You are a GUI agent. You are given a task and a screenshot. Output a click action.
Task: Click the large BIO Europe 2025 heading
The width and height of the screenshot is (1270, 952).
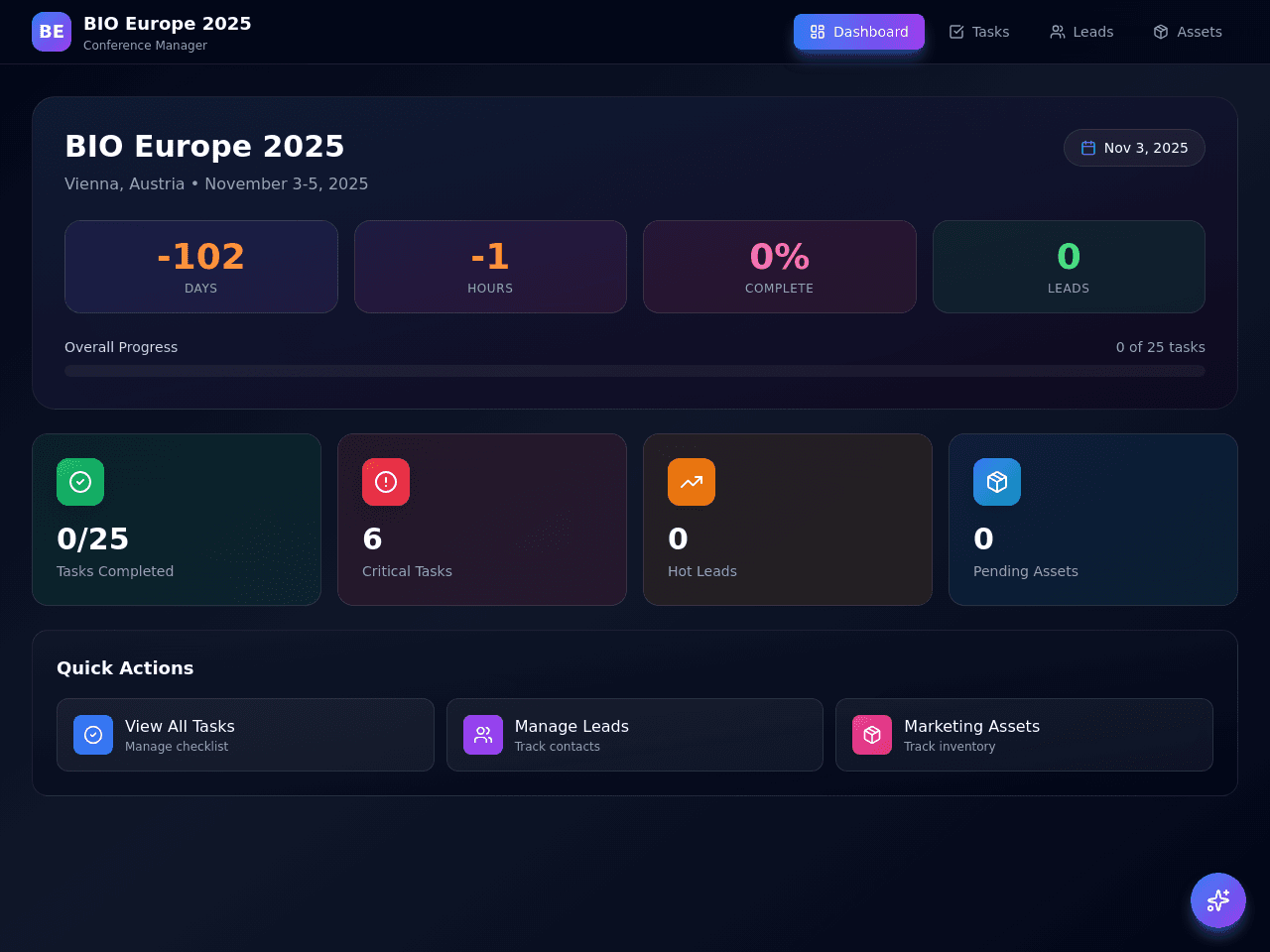[204, 146]
